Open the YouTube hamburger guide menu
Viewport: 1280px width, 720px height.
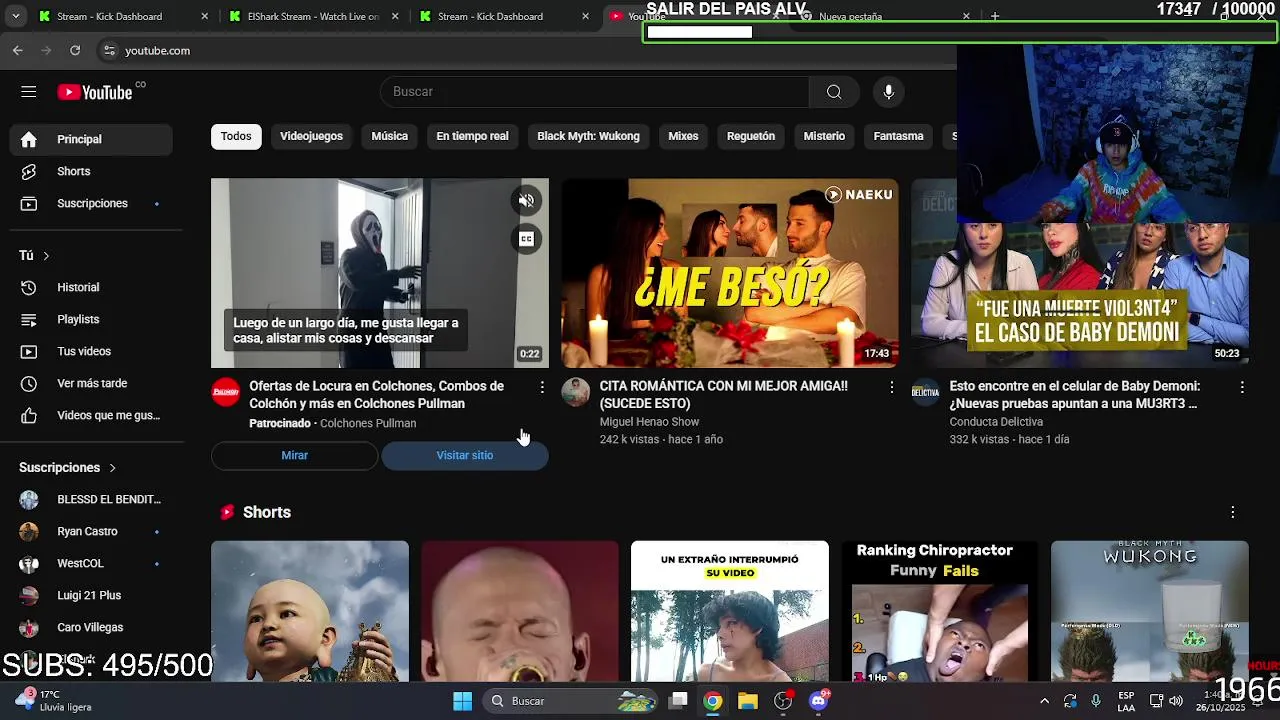coord(28,92)
